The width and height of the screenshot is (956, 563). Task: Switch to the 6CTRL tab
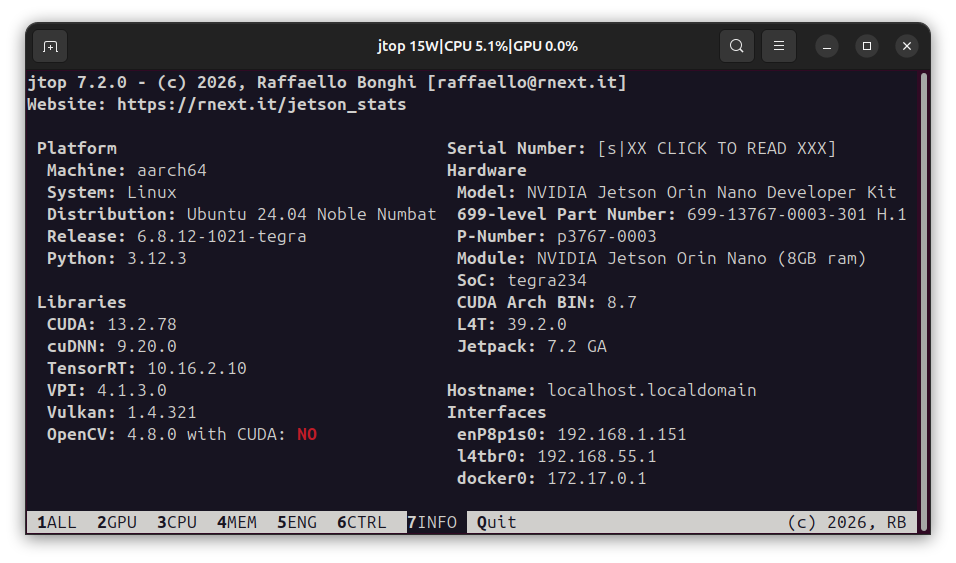click(362, 523)
